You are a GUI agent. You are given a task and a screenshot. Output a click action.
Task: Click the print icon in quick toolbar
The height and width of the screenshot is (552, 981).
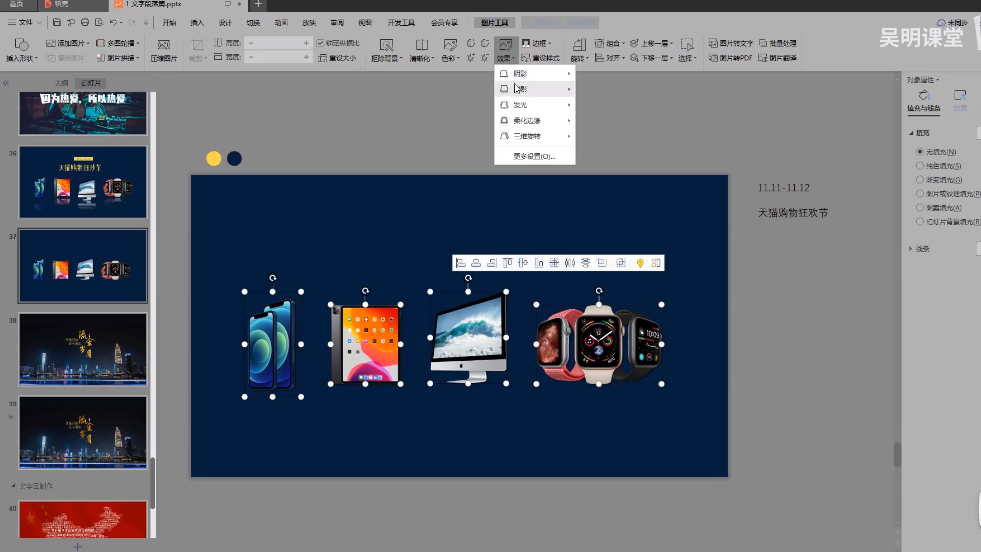coord(85,23)
